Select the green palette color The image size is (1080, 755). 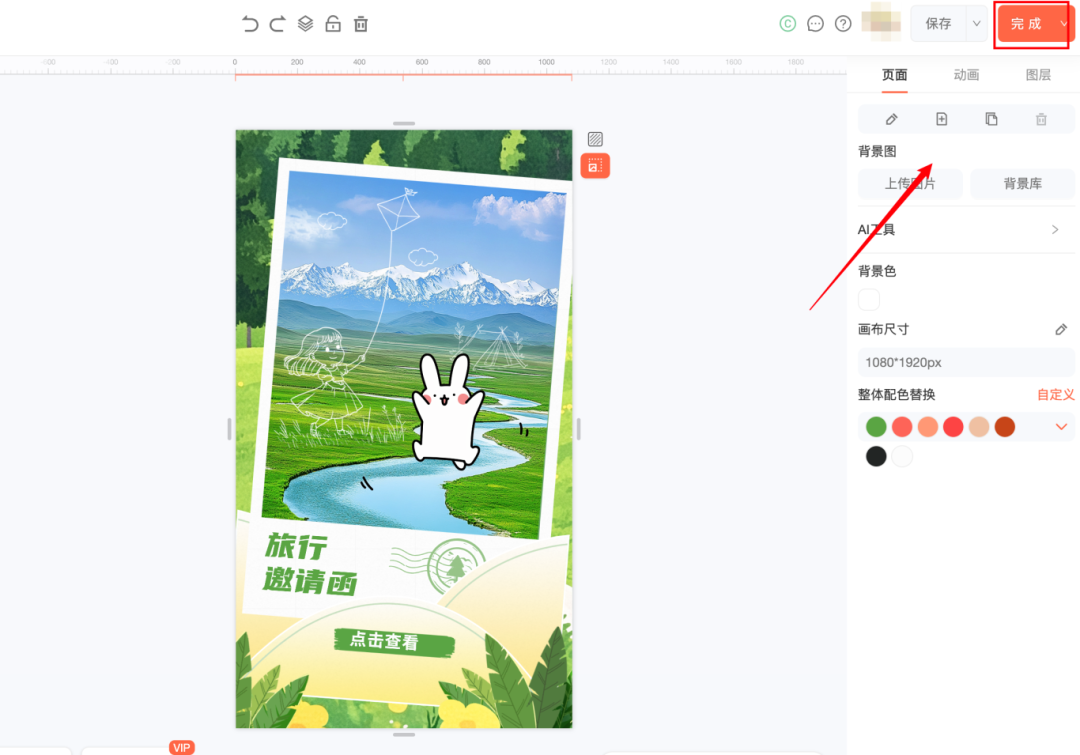tap(876, 427)
